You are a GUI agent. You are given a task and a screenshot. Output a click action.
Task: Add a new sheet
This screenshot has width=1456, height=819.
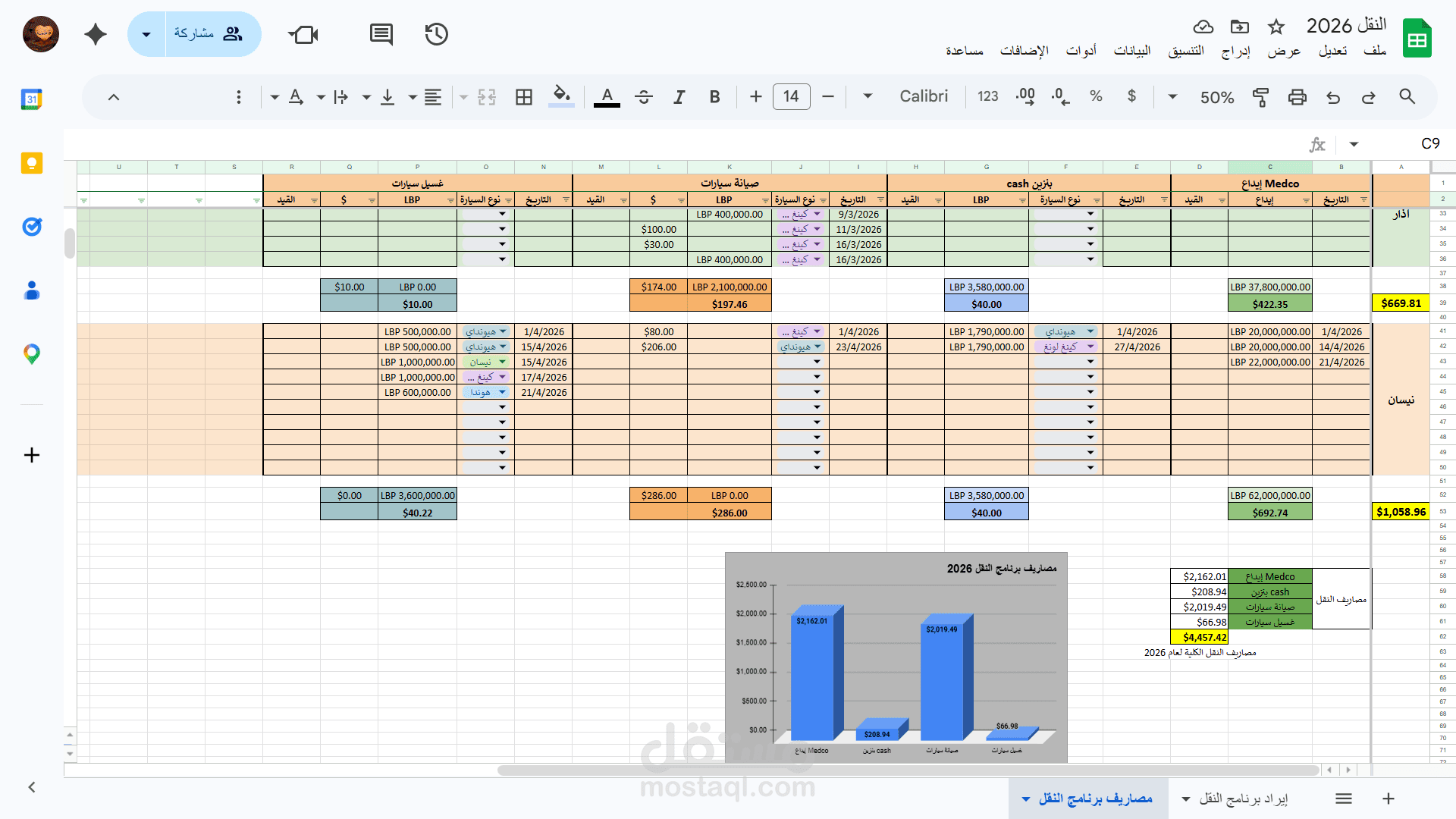coord(1389,799)
